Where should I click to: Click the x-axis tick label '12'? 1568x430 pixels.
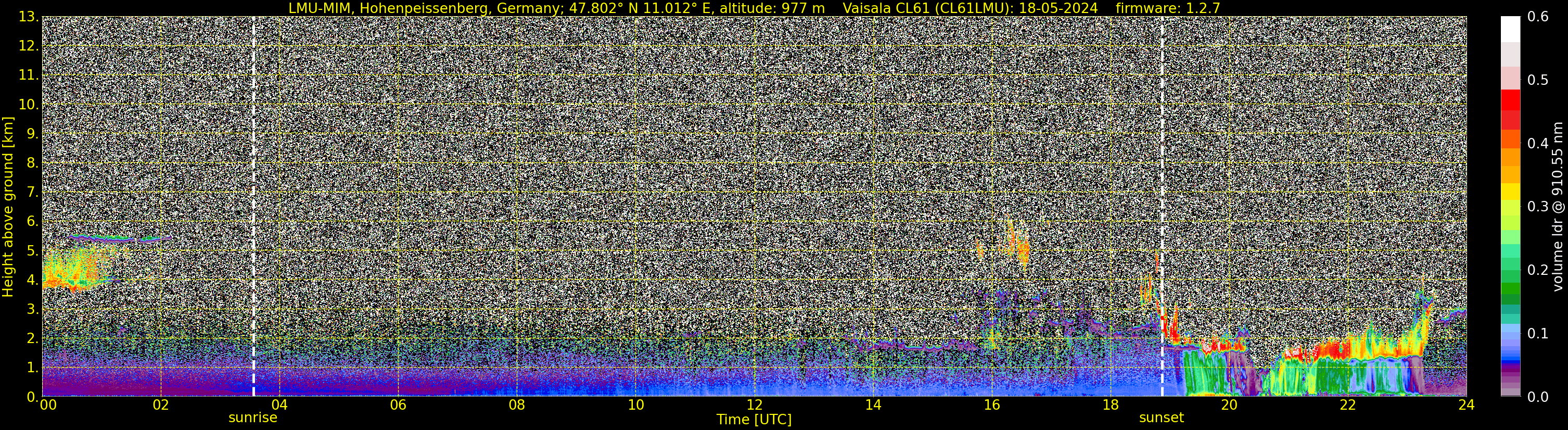(x=754, y=405)
